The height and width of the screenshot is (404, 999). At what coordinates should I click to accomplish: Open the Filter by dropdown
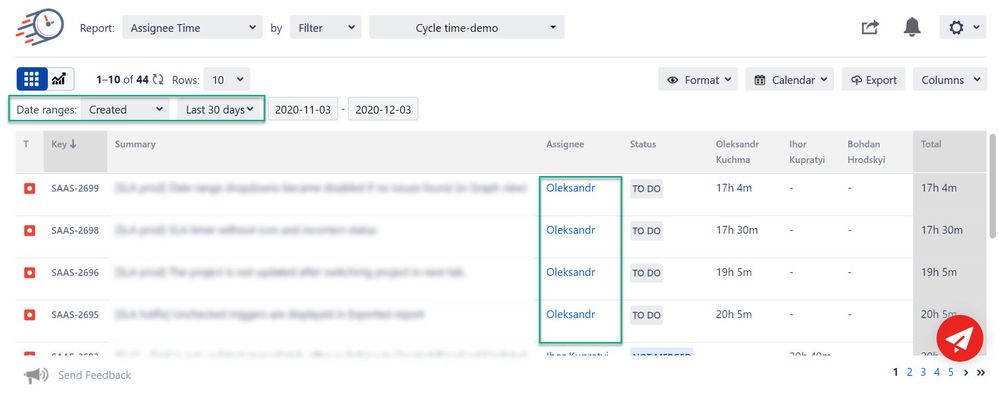(x=326, y=27)
